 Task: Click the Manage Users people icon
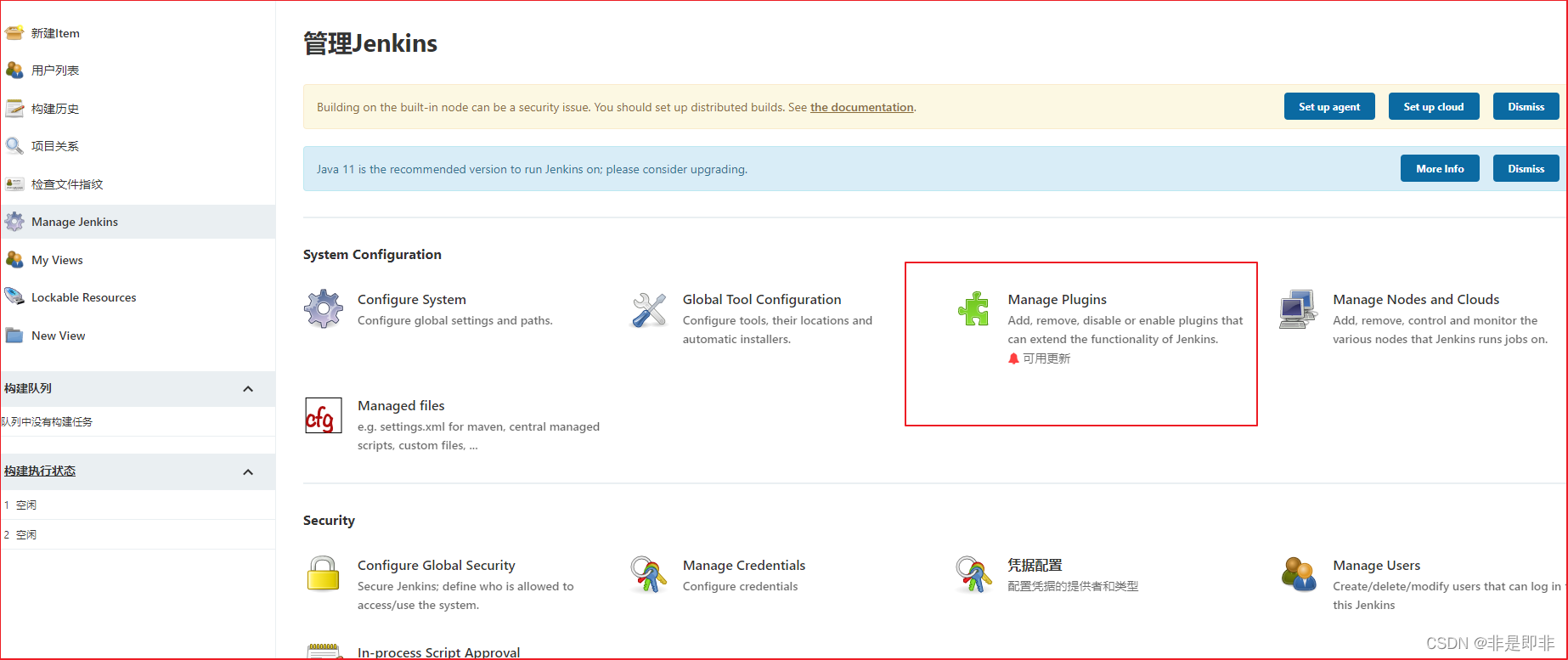click(1299, 574)
